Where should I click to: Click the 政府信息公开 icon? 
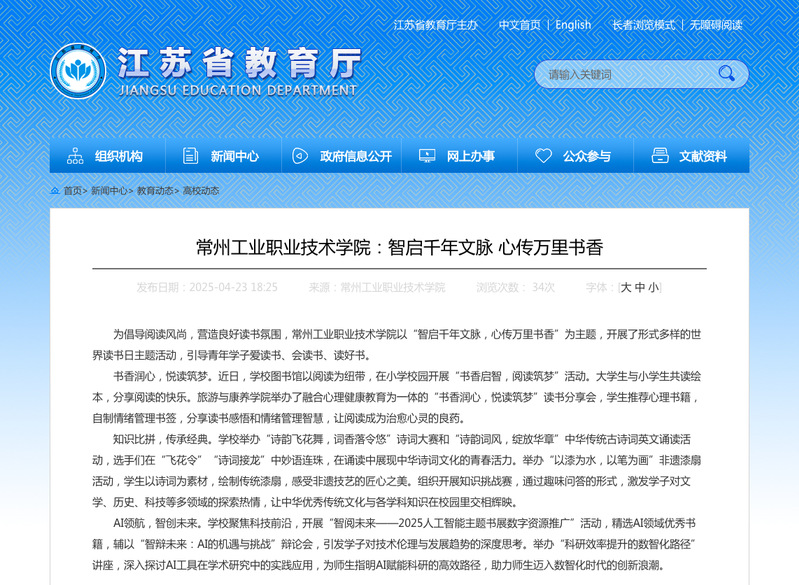tap(300, 156)
